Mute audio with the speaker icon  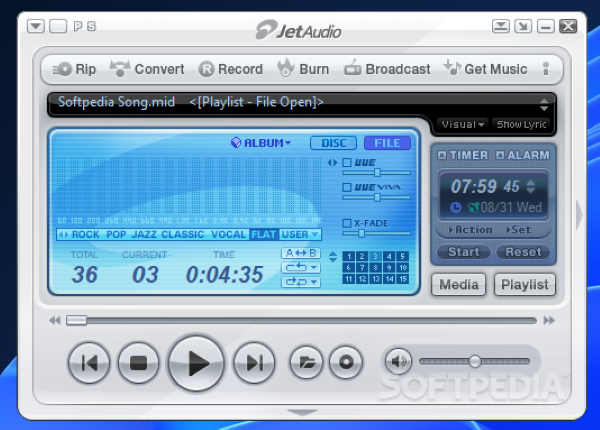click(x=398, y=362)
